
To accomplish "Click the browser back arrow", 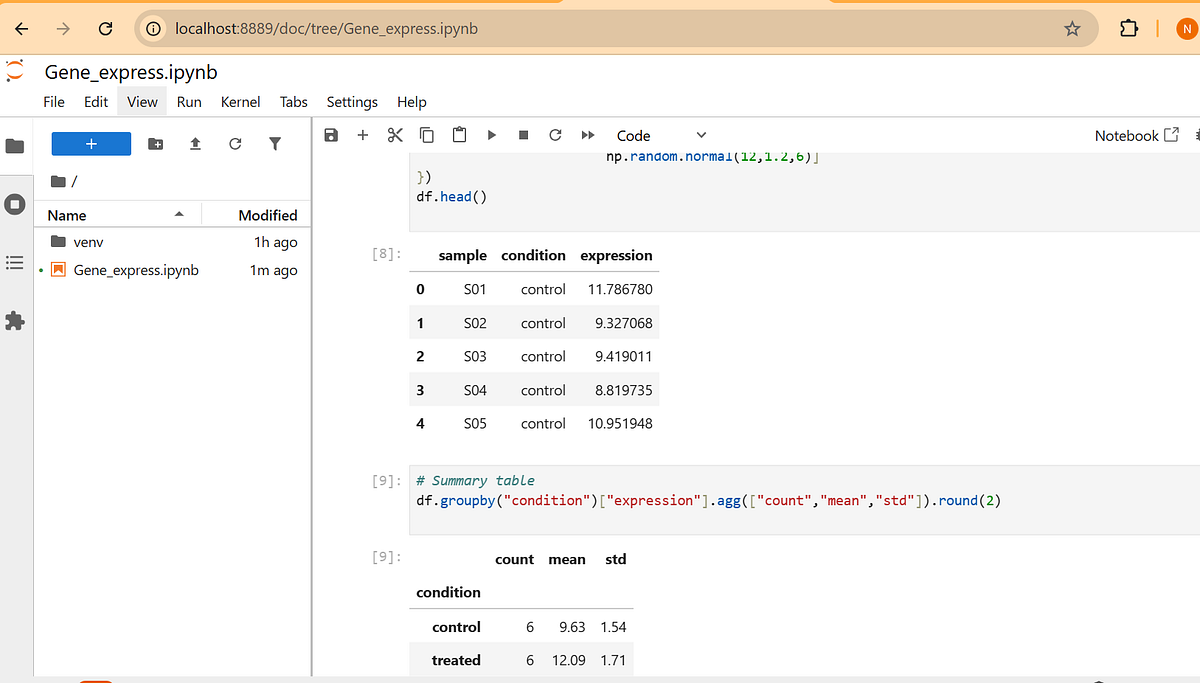I will 22,29.
